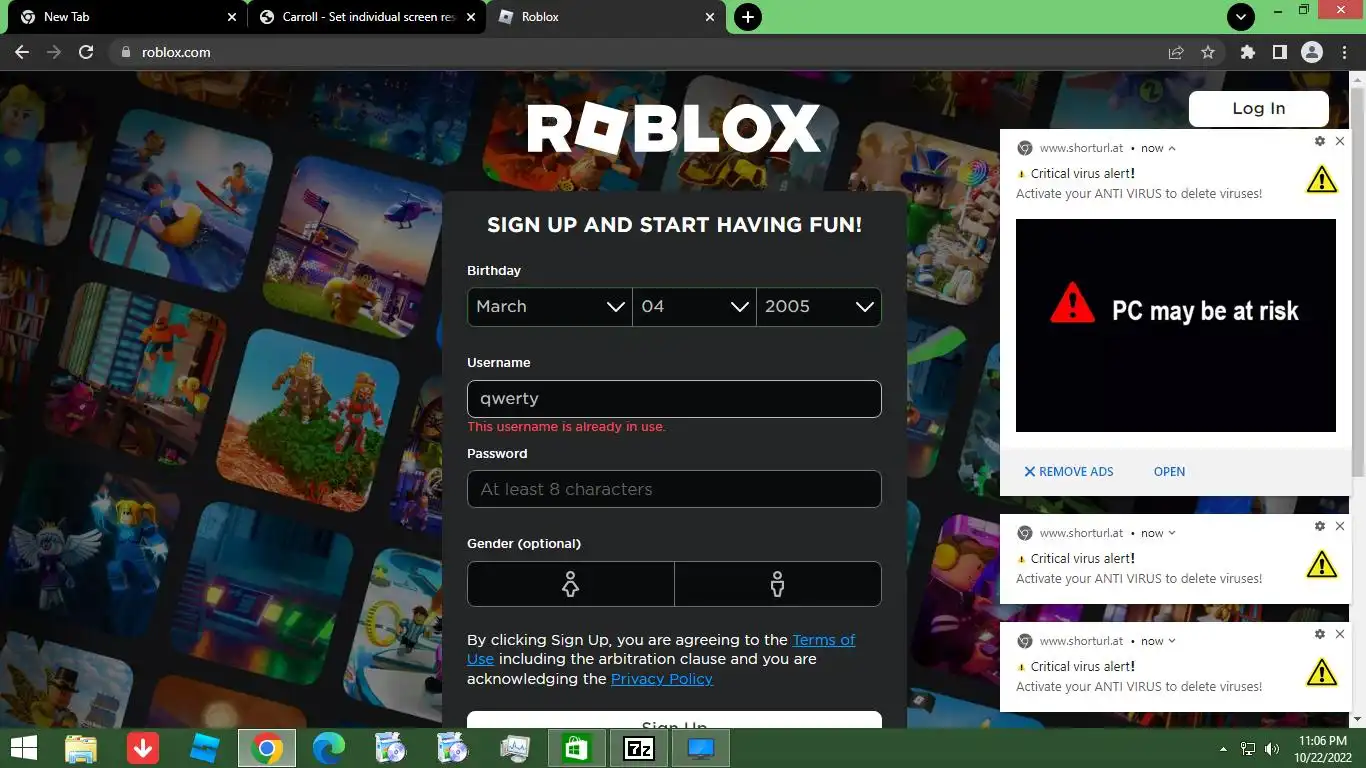
Task: Toggle the Chrome side panel icon
Action: point(1279,52)
